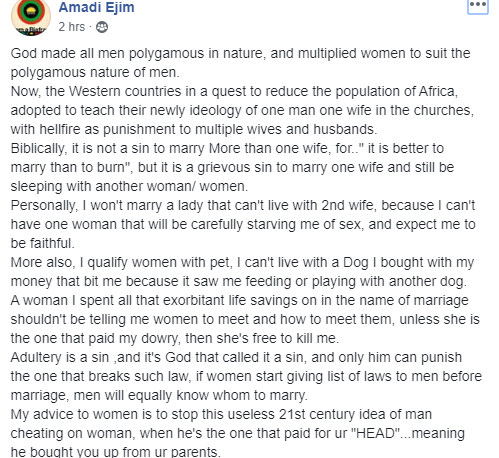This screenshot has height=458, width=499.
Task: Open Amadi Ejim's profile picture
Action: [x=31, y=17]
